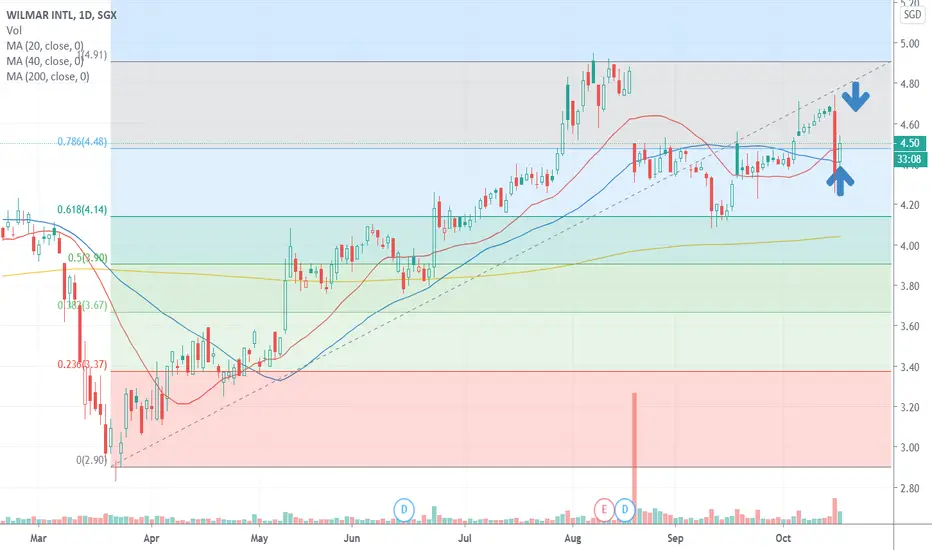Open the SGD currency selector
This screenshot has height=550, width=932.
pos(912,14)
